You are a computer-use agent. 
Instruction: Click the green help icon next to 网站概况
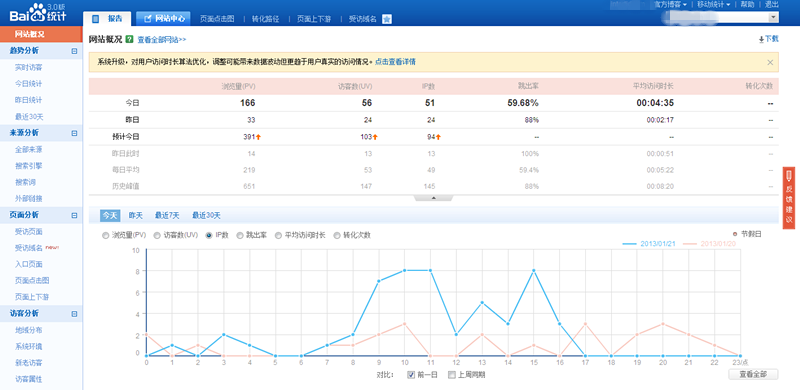coord(129,39)
